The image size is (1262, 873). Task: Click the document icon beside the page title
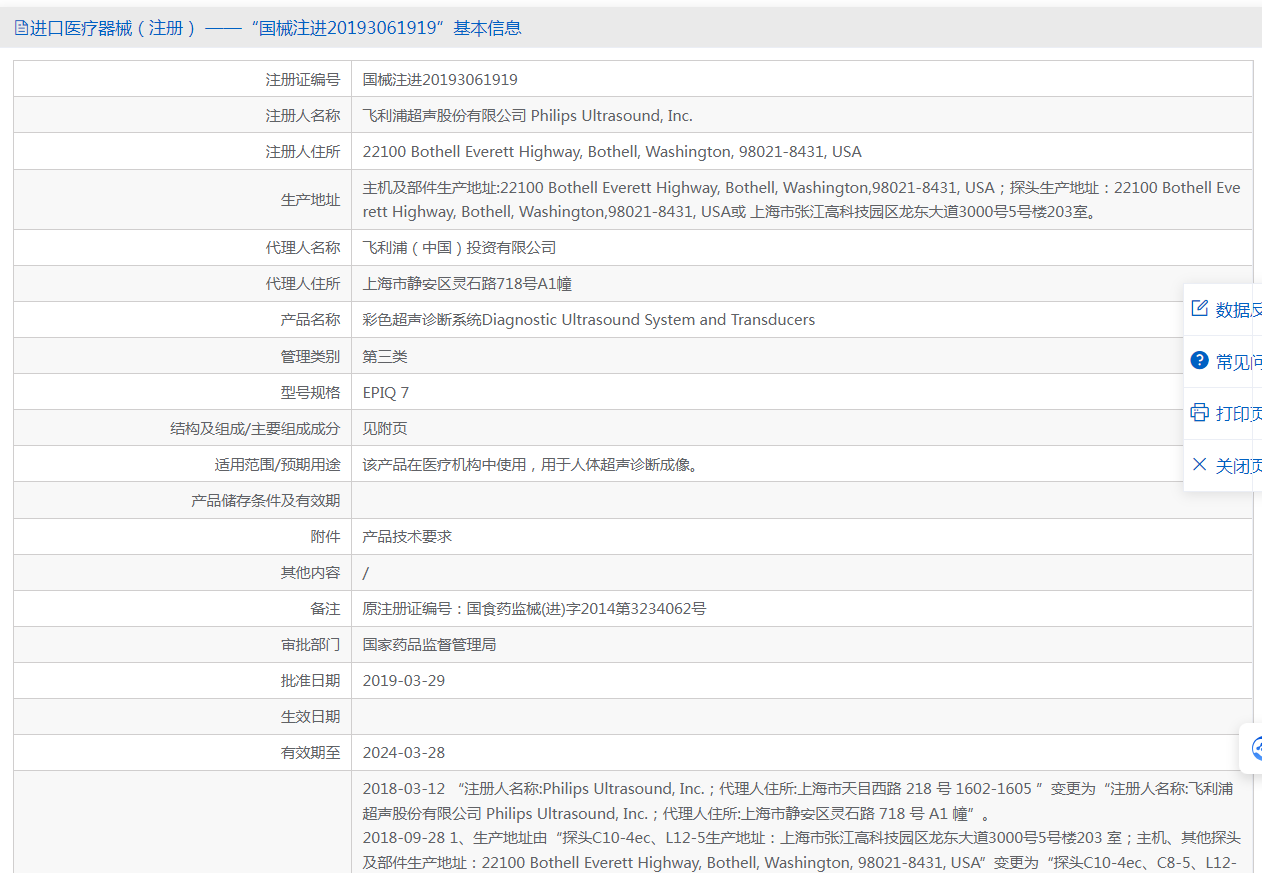(21, 28)
